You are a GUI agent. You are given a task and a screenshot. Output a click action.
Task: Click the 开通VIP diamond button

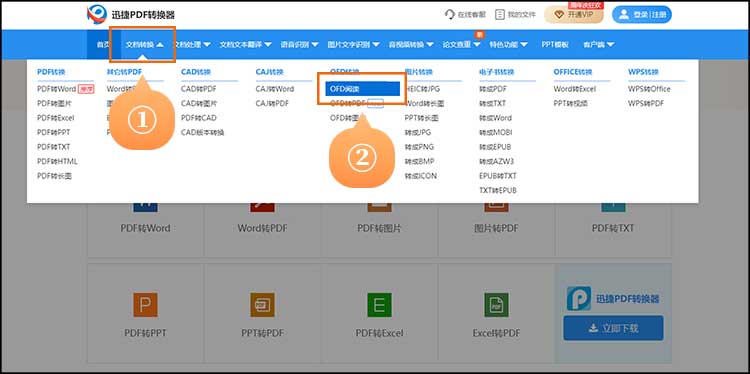pos(574,15)
